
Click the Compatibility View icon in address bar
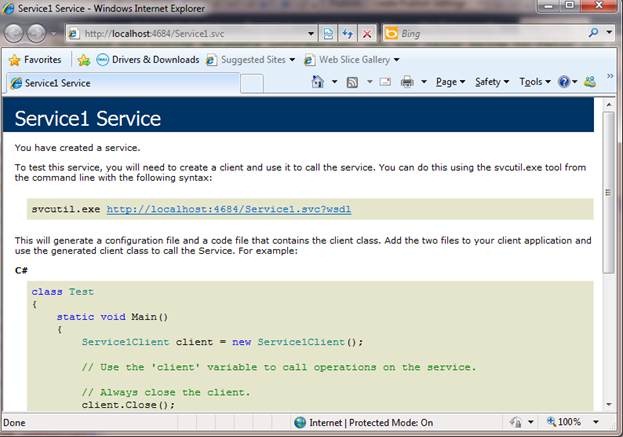pyautogui.click(x=327, y=33)
